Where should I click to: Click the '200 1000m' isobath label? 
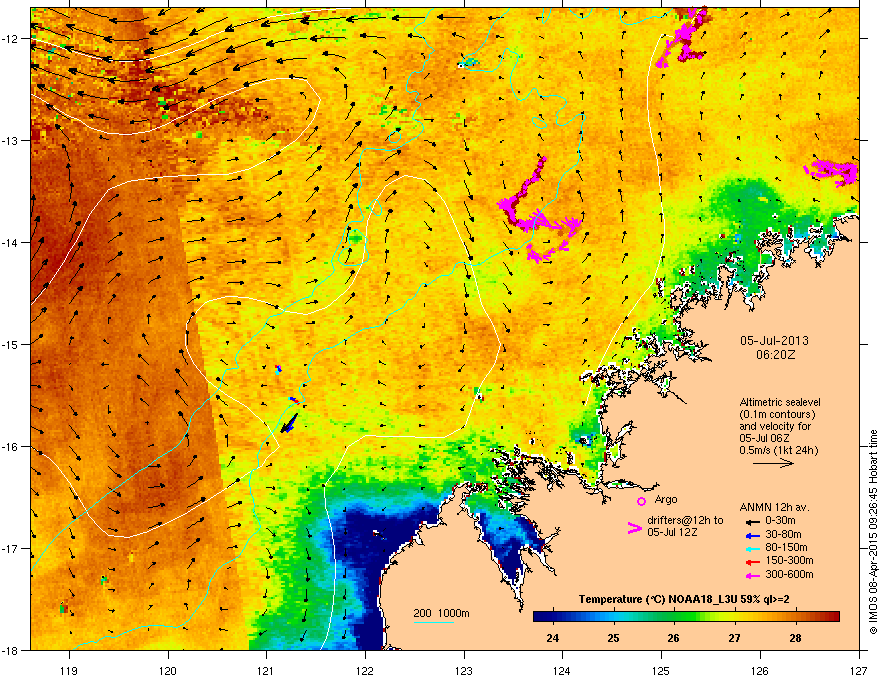coord(441,613)
